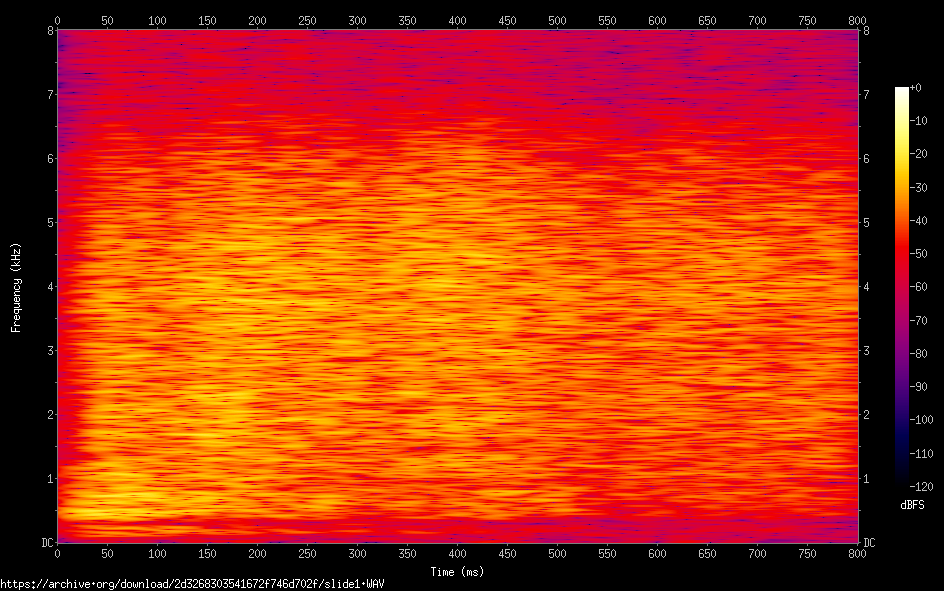
Task: Click the '-60' value on color scale
Action: pos(922,286)
